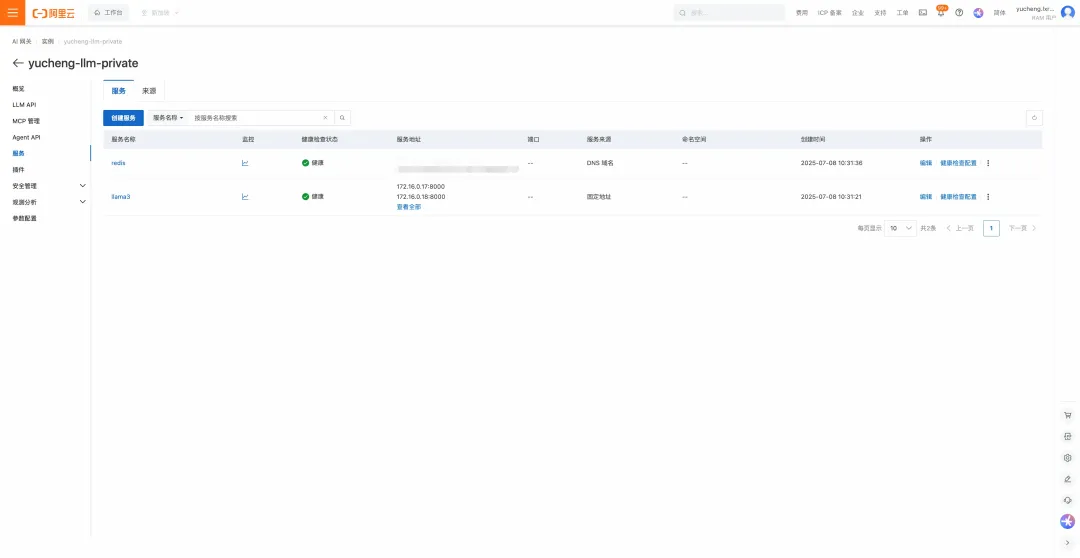Open the shopping cart icon in right rail

point(1068,415)
